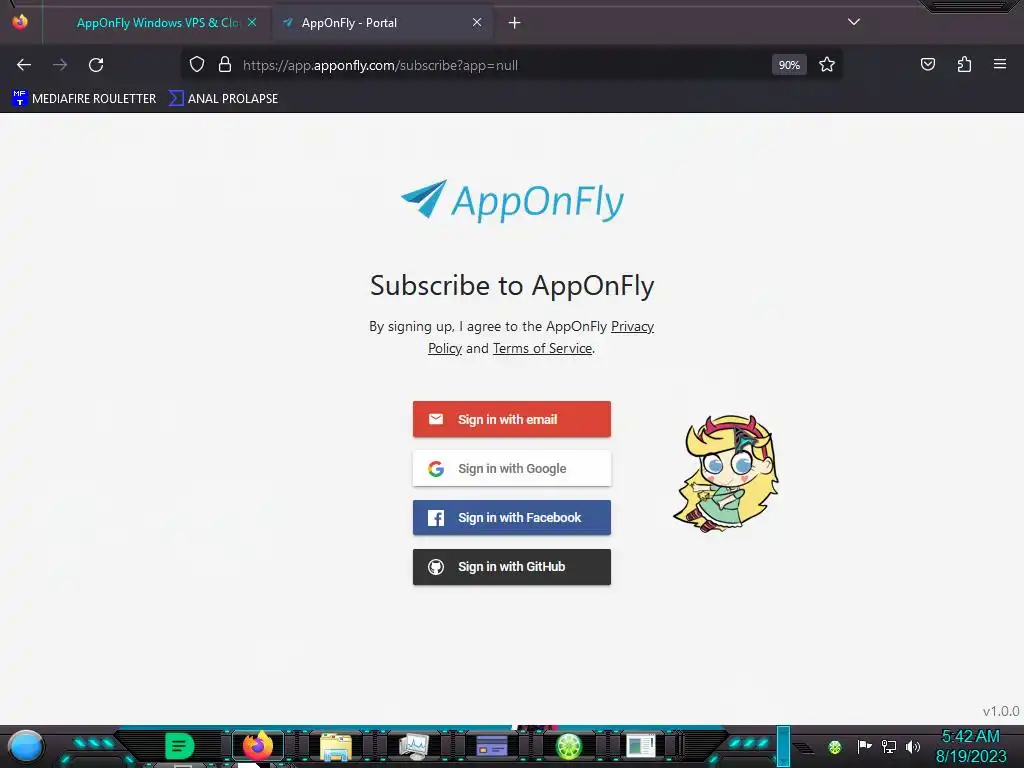This screenshot has width=1024, height=768.
Task: Open the Terms of Service link
Action: [x=542, y=349]
